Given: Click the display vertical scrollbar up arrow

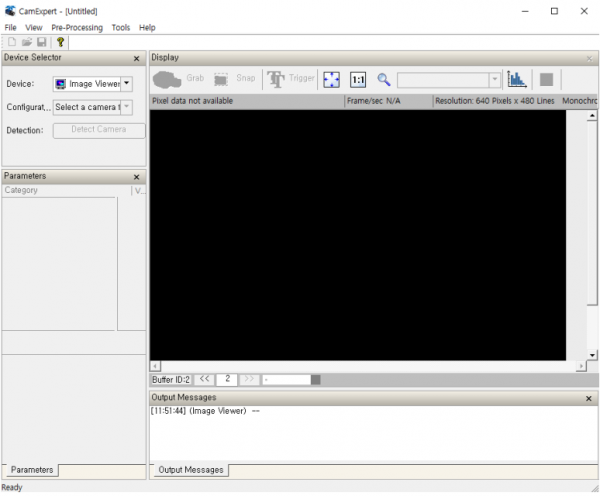Looking at the screenshot, I should 592,115.
